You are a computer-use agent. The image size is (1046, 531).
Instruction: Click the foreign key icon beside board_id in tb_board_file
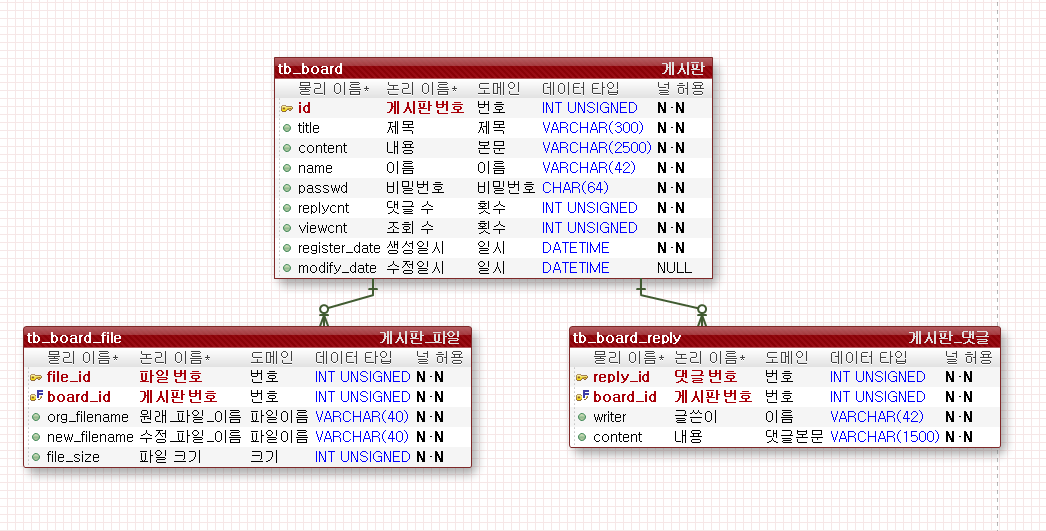[36, 396]
